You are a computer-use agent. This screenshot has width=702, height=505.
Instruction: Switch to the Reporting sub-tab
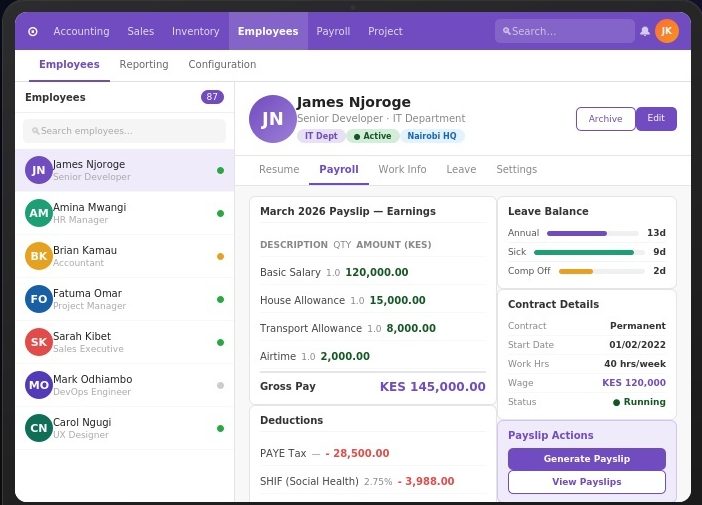144,64
